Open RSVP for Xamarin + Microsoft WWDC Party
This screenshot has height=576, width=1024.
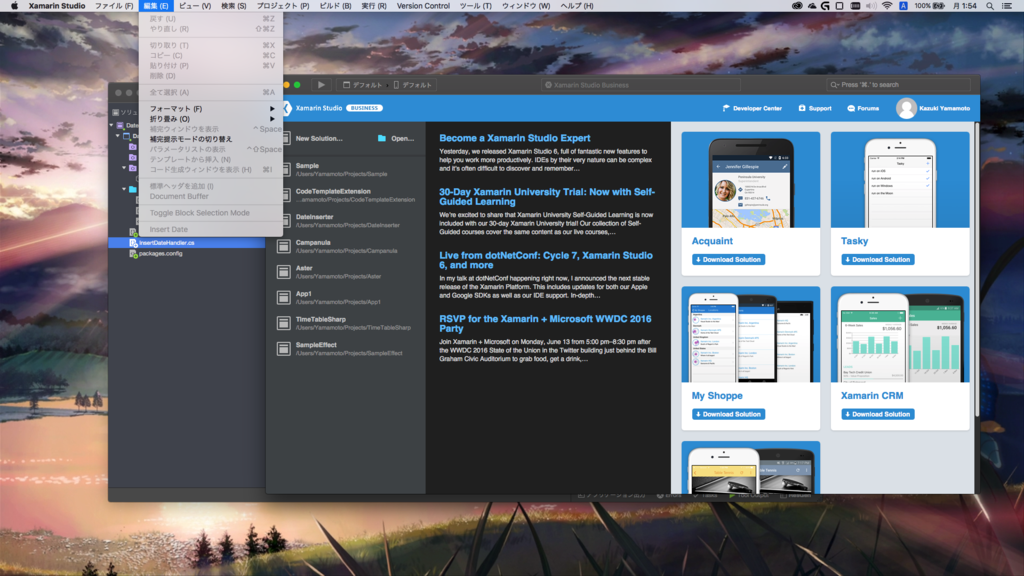[x=545, y=323]
